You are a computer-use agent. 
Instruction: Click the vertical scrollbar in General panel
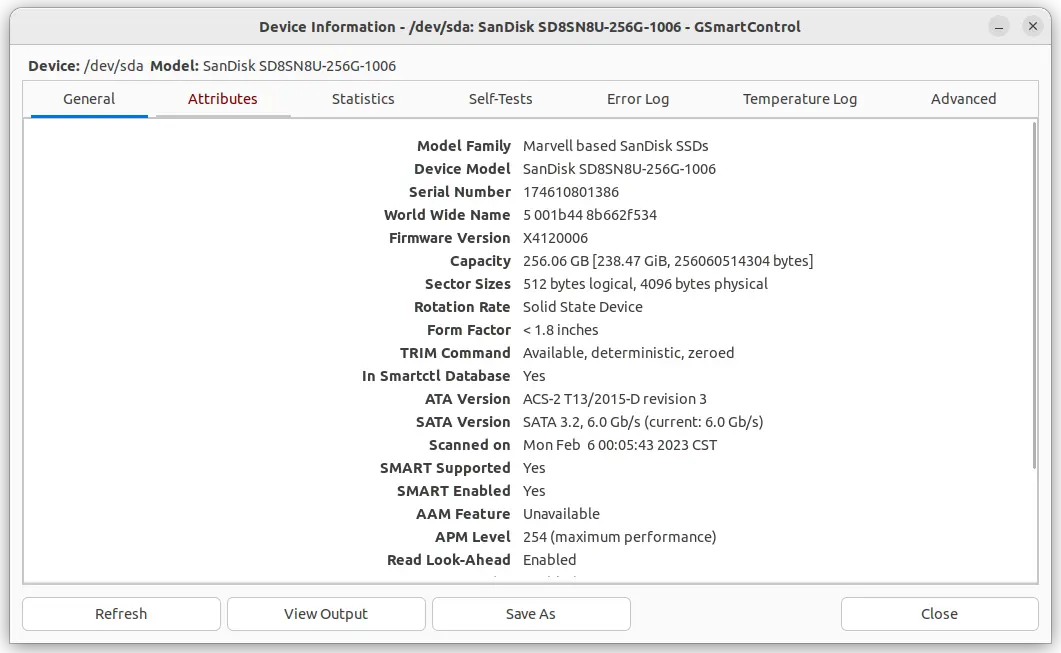pyautogui.click(x=1034, y=295)
